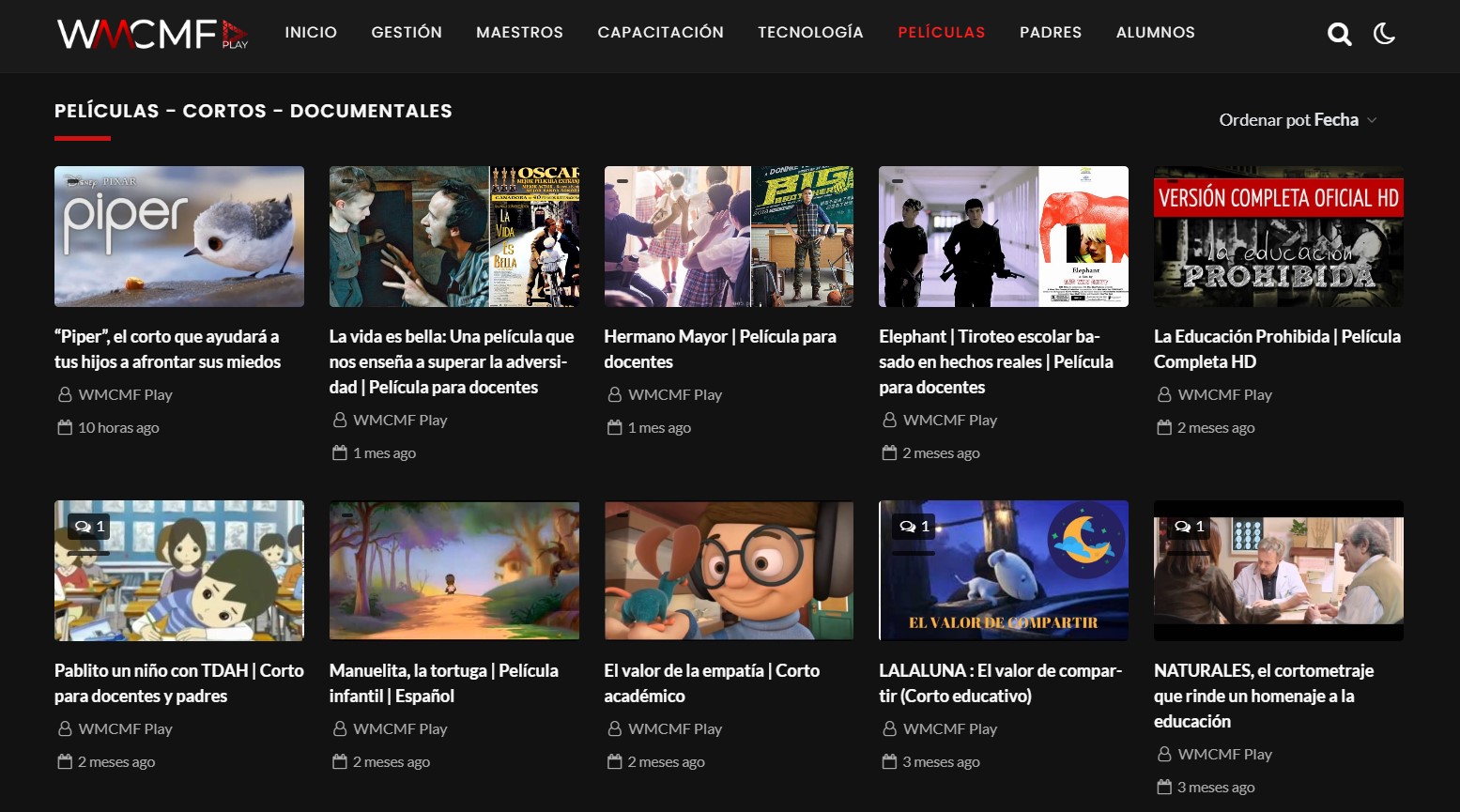Open WMCMF Play author link under Elephant
Image resolution: width=1460 pixels, height=812 pixels.
(x=949, y=421)
